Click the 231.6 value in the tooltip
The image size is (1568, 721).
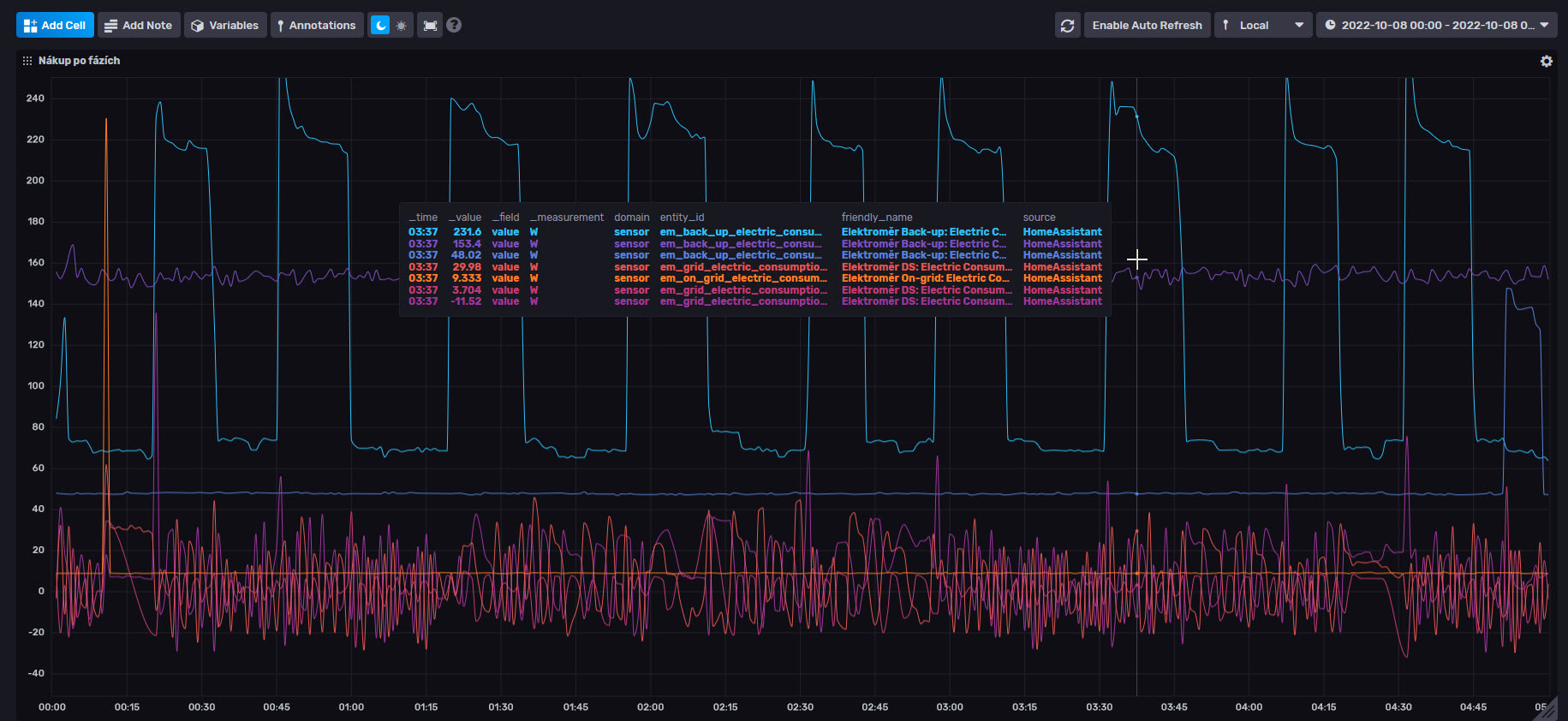pos(467,232)
